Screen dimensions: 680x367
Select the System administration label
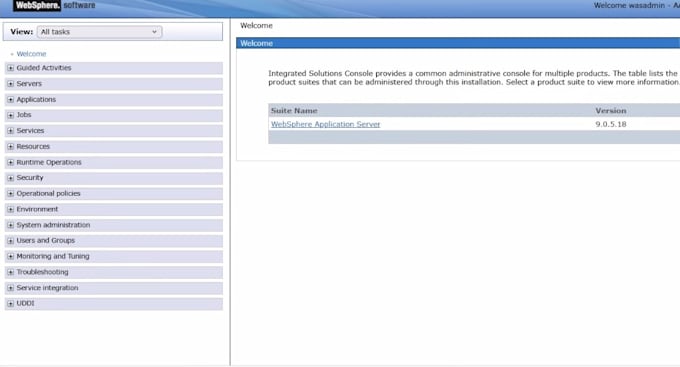53,225
